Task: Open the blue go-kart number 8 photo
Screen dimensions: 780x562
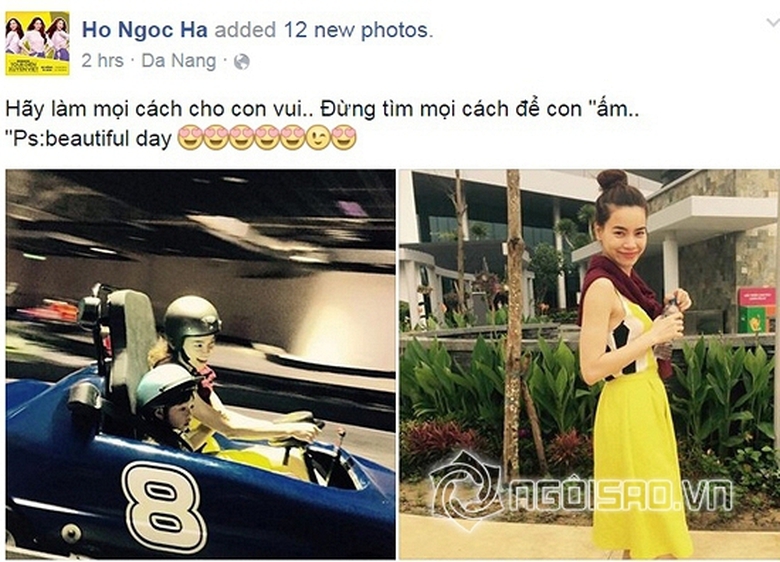Action: click(200, 364)
